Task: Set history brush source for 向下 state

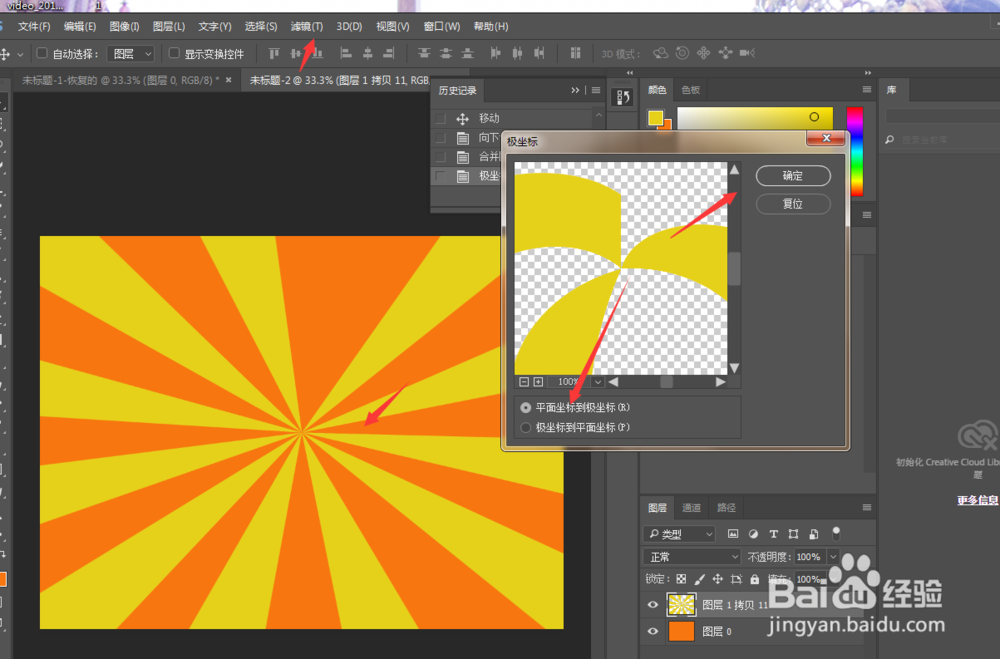Action: point(440,138)
